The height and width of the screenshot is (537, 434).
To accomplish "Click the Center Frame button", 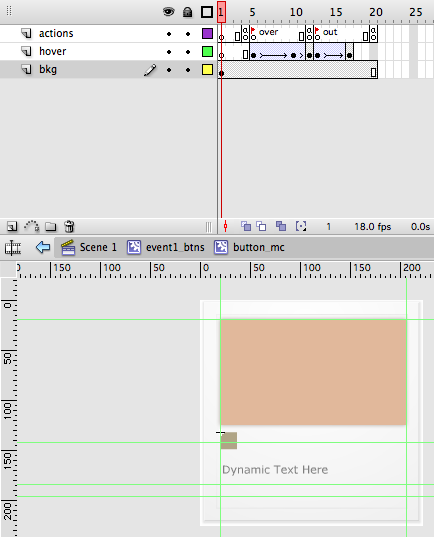I will point(225,226).
